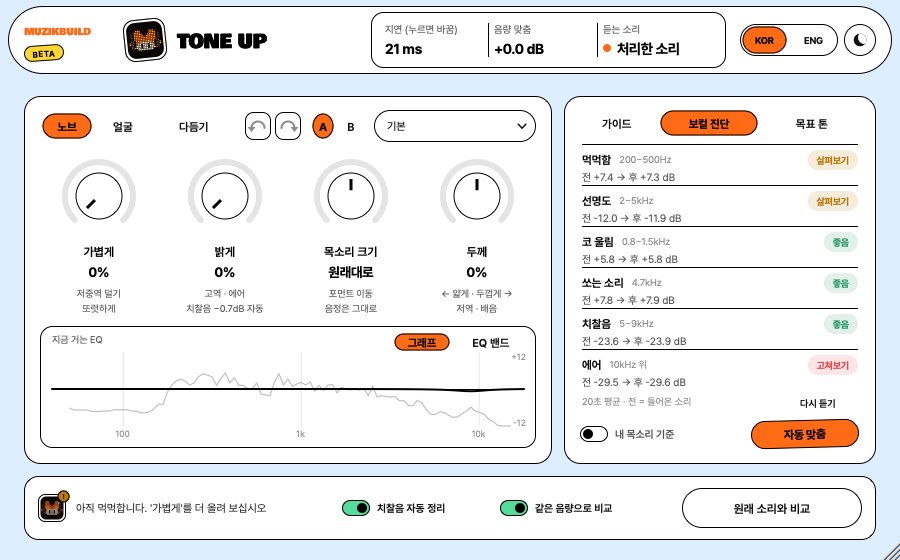Open the 기본 preset dropdown
The height and width of the screenshot is (560, 900).
coord(455,126)
